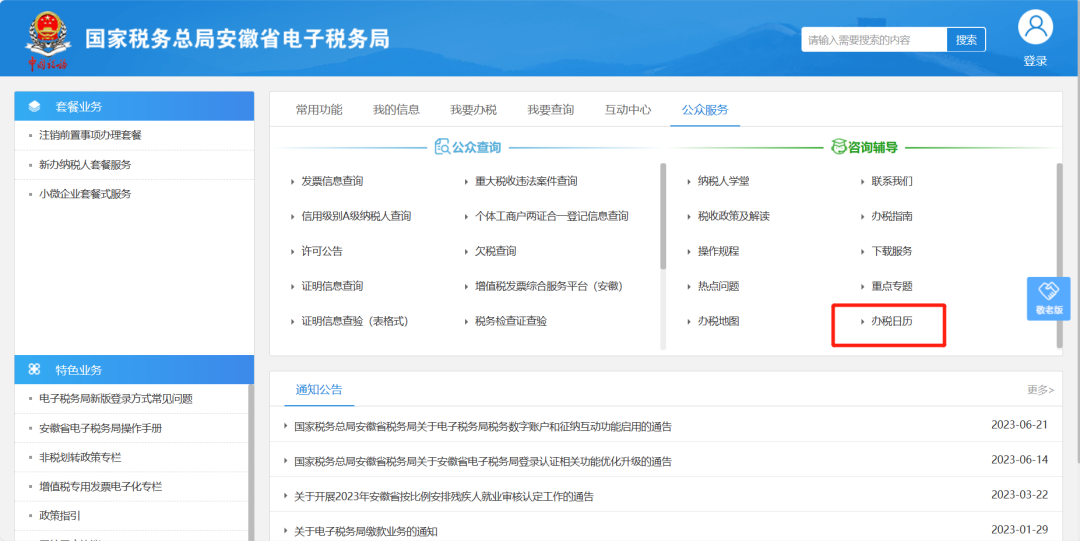Open the 常用功能 tab
Screen dimensions: 1080x541
coord(319,110)
